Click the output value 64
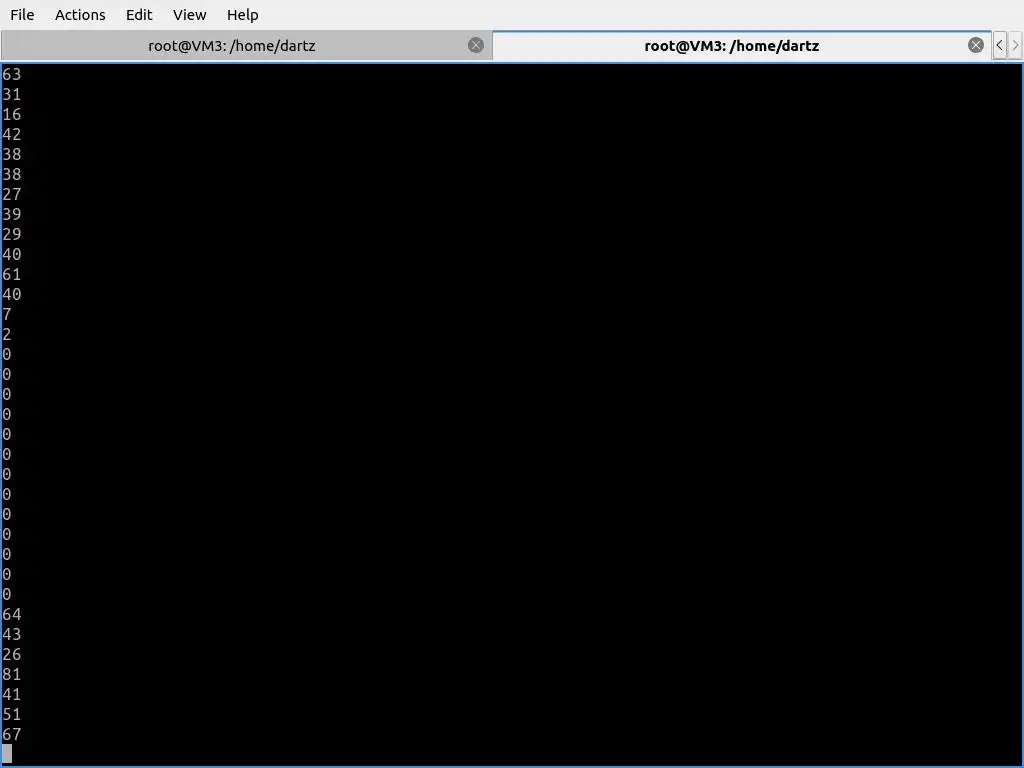 pyautogui.click(x=12, y=615)
